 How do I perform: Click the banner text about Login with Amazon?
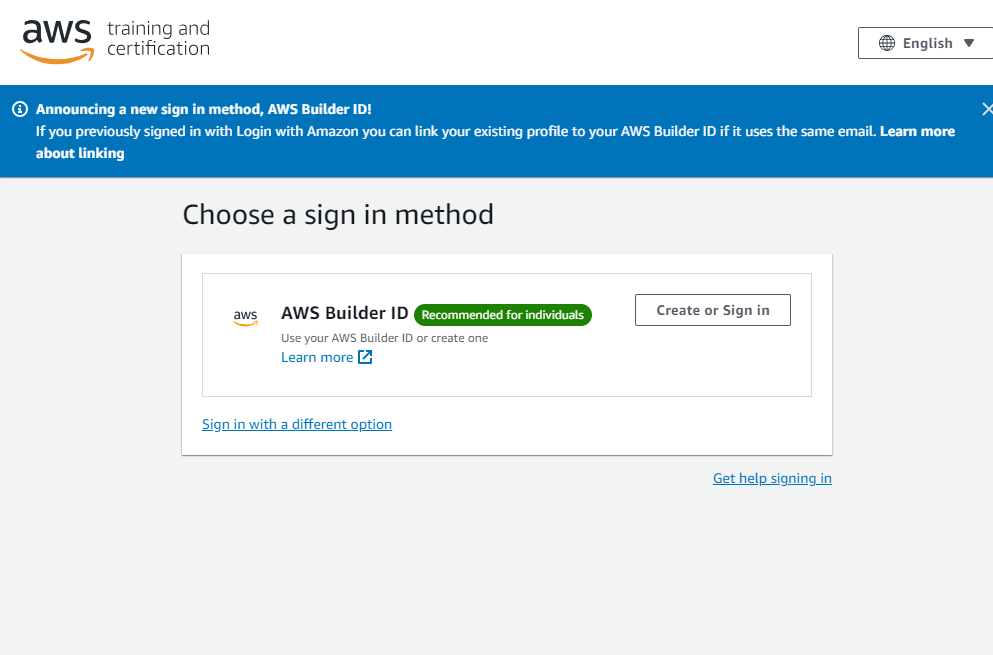456,131
